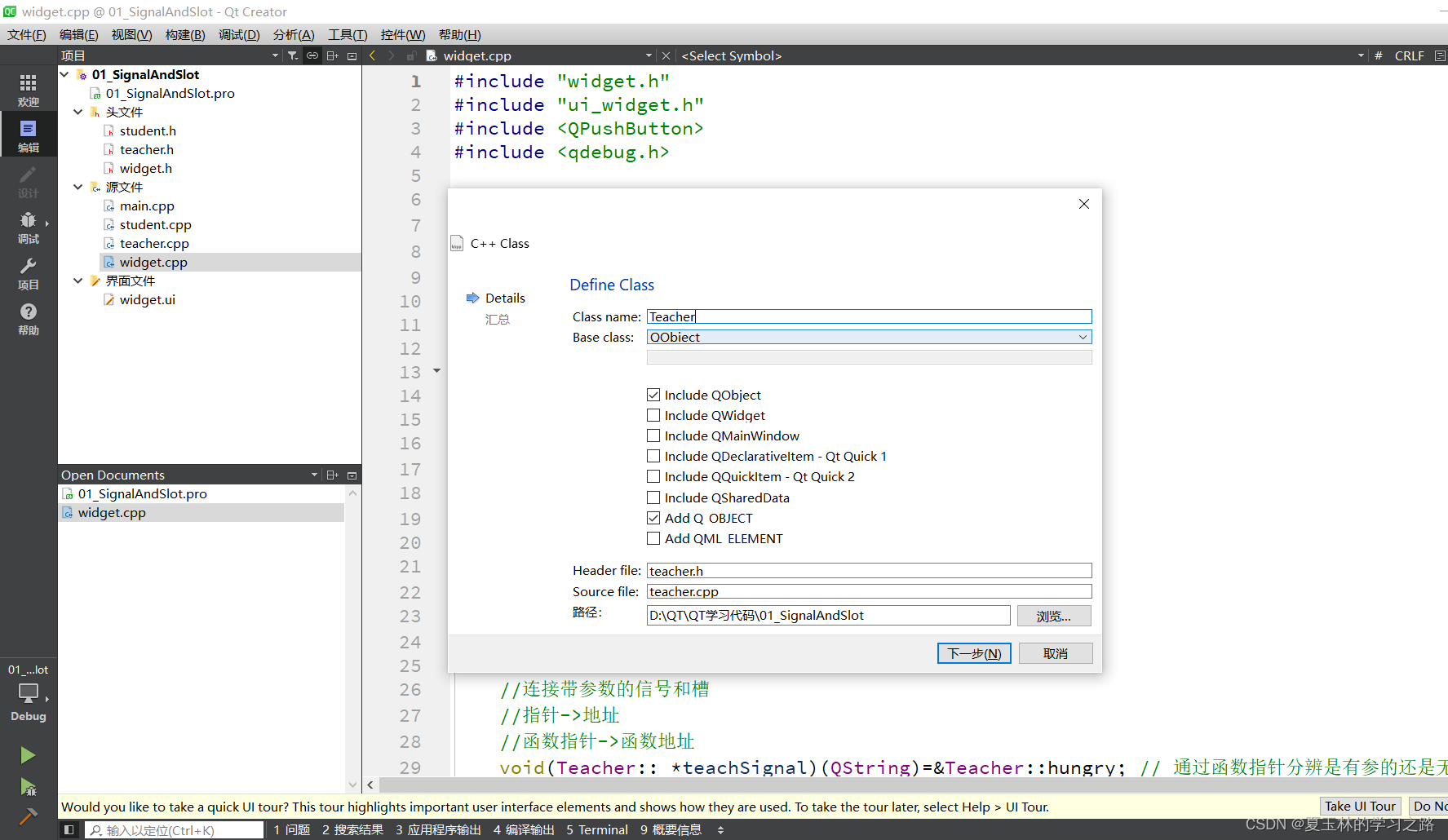Go forward in editor navigation history
The image size is (1448, 840).
(392, 55)
